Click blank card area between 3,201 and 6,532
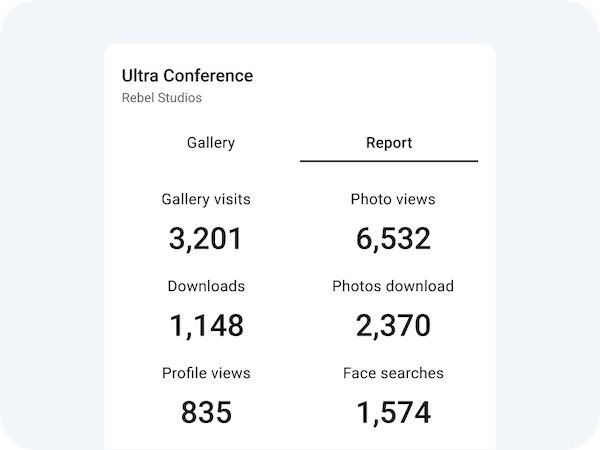Viewport: 600px width, 450px height. point(300,240)
